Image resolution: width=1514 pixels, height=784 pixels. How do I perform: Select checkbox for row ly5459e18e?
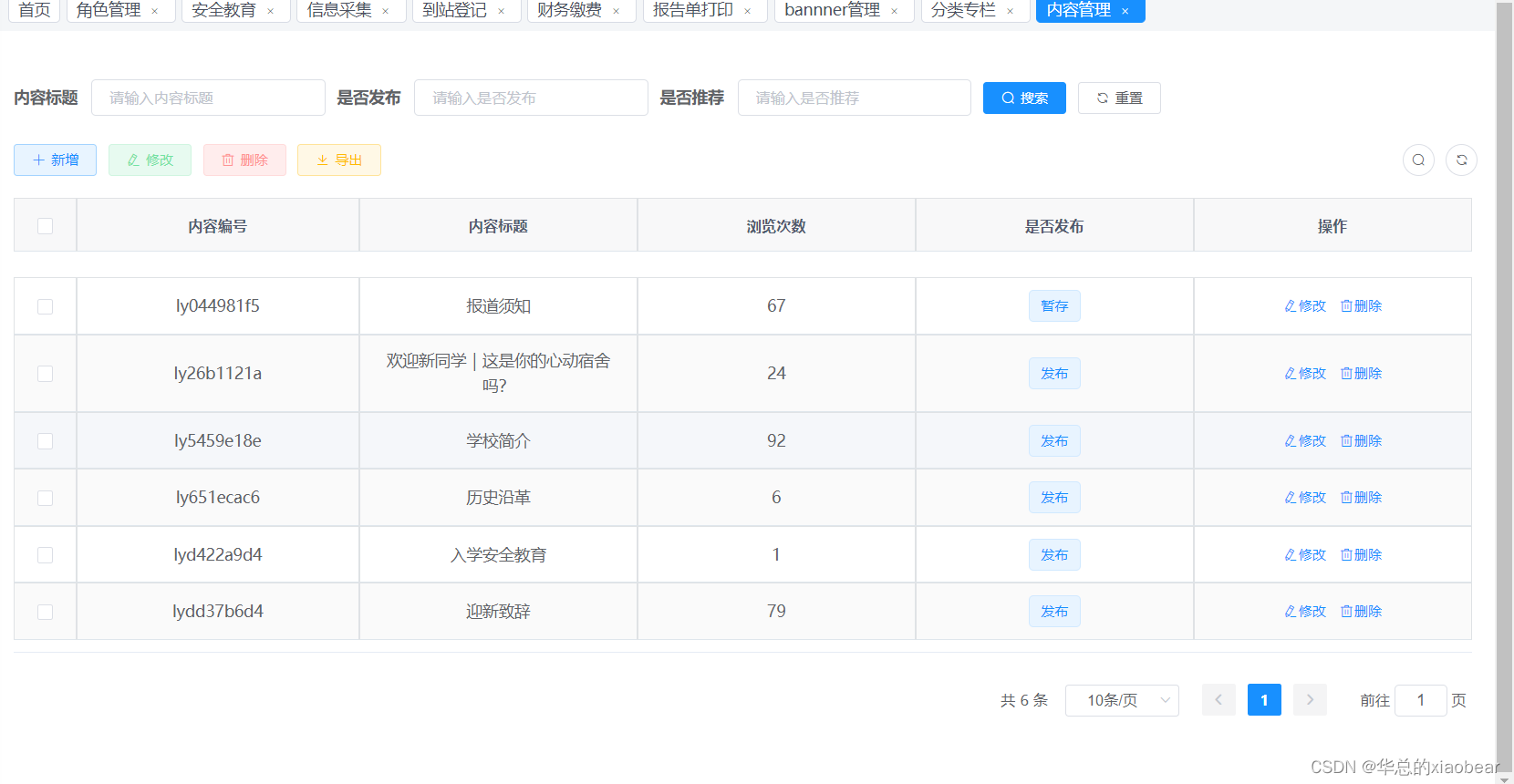[45, 441]
